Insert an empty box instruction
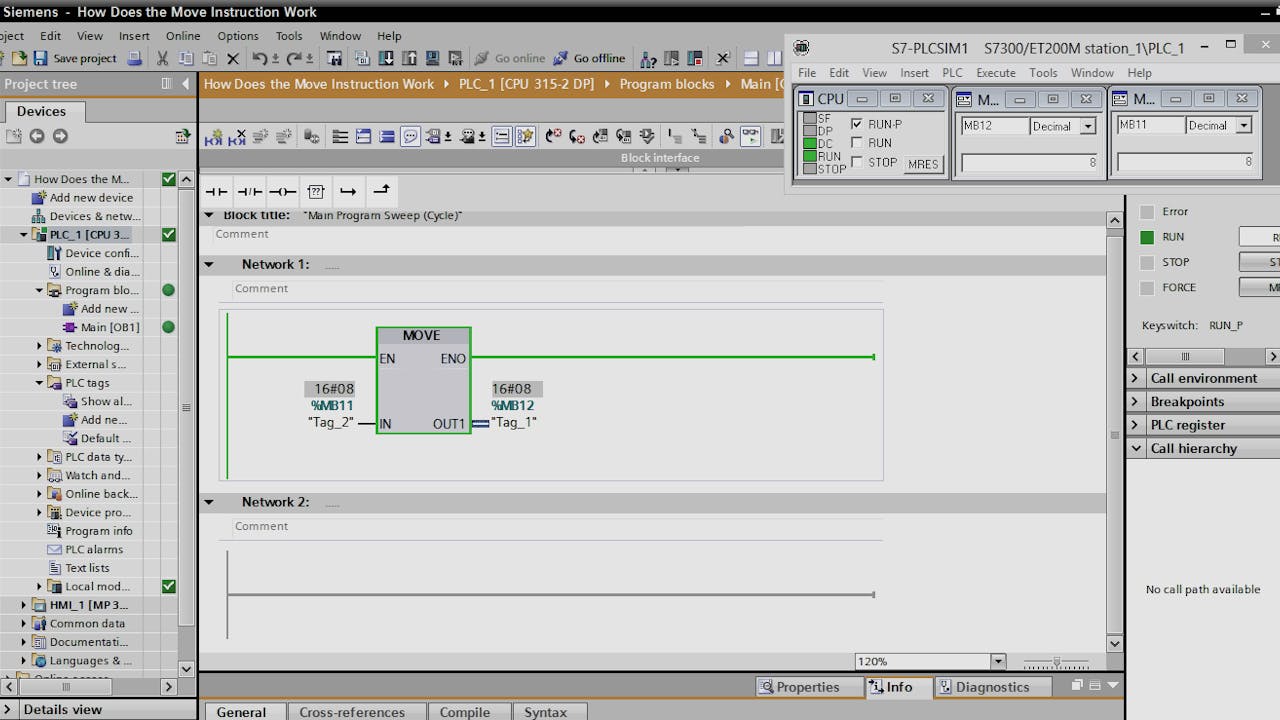Viewport: 1280px width, 720px height. [315, 191]
